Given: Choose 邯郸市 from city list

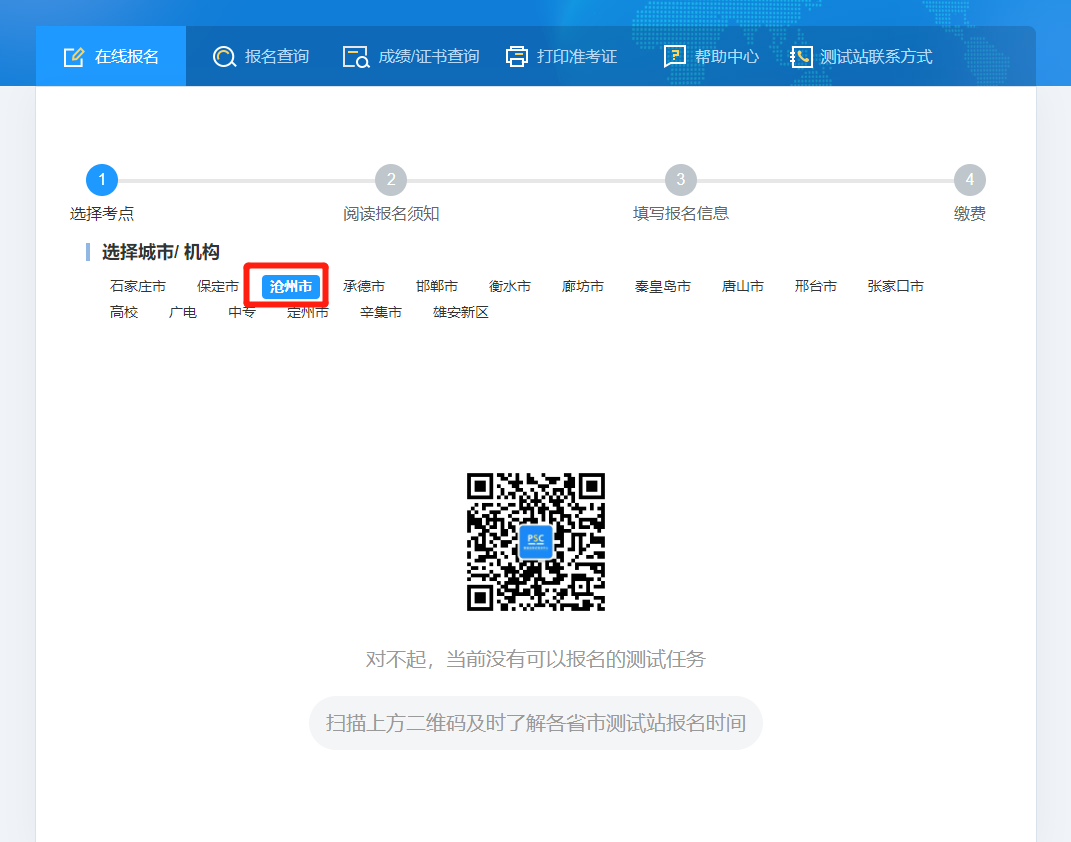Looking at the screenshot, I should pyautogui.click(x=437, y=286).
